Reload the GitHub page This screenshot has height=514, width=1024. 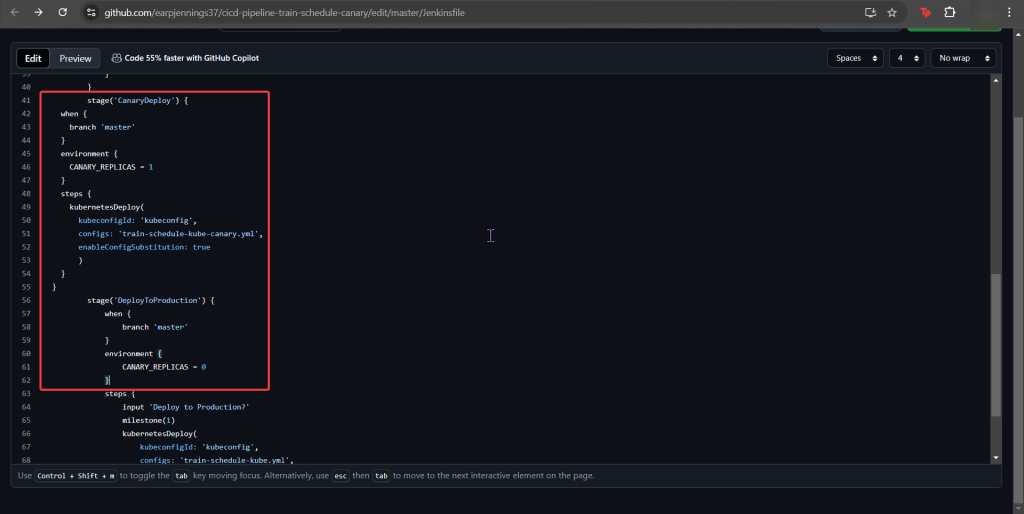coord(62,12)
